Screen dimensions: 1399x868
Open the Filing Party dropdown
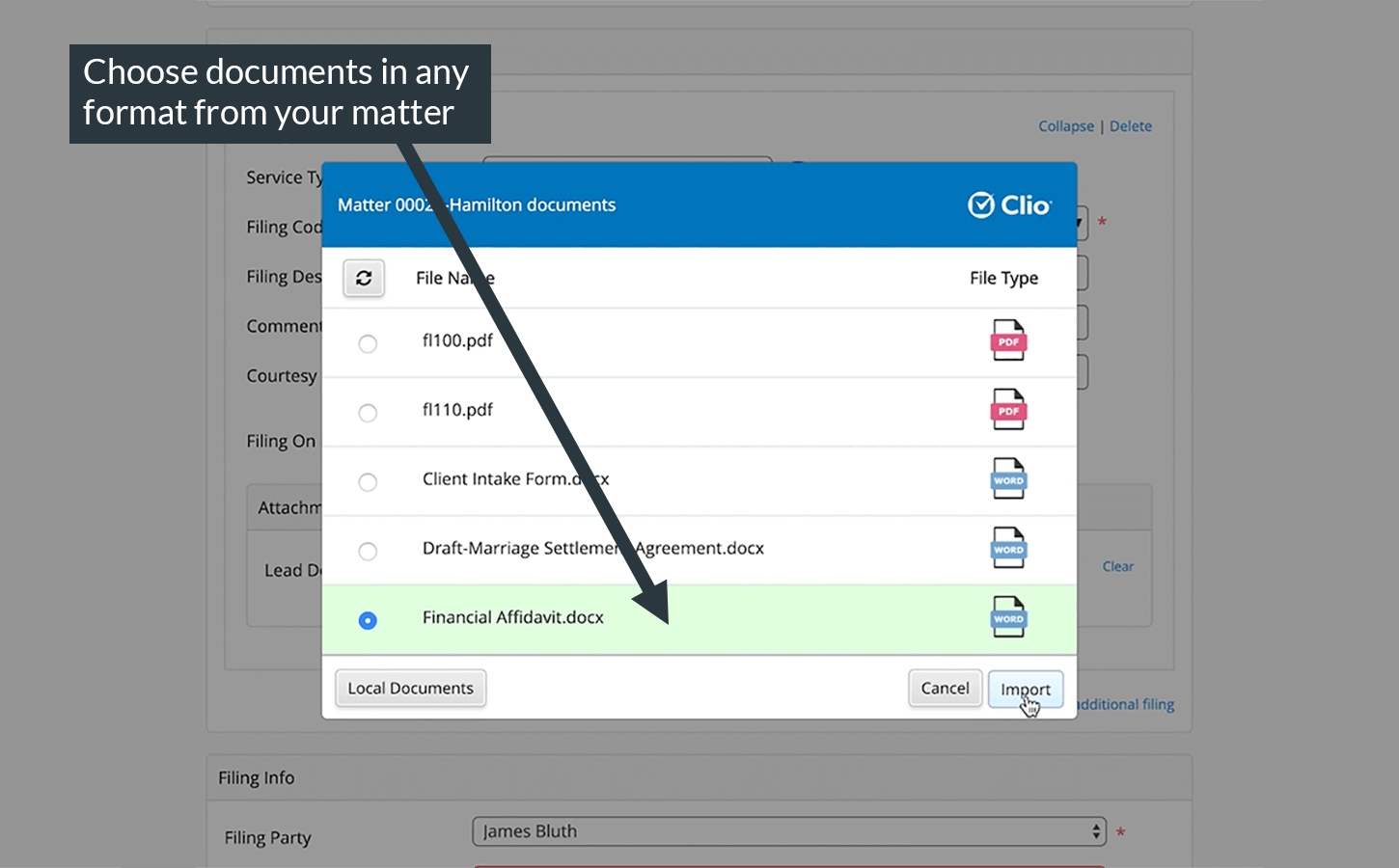(x=789, y=831)
